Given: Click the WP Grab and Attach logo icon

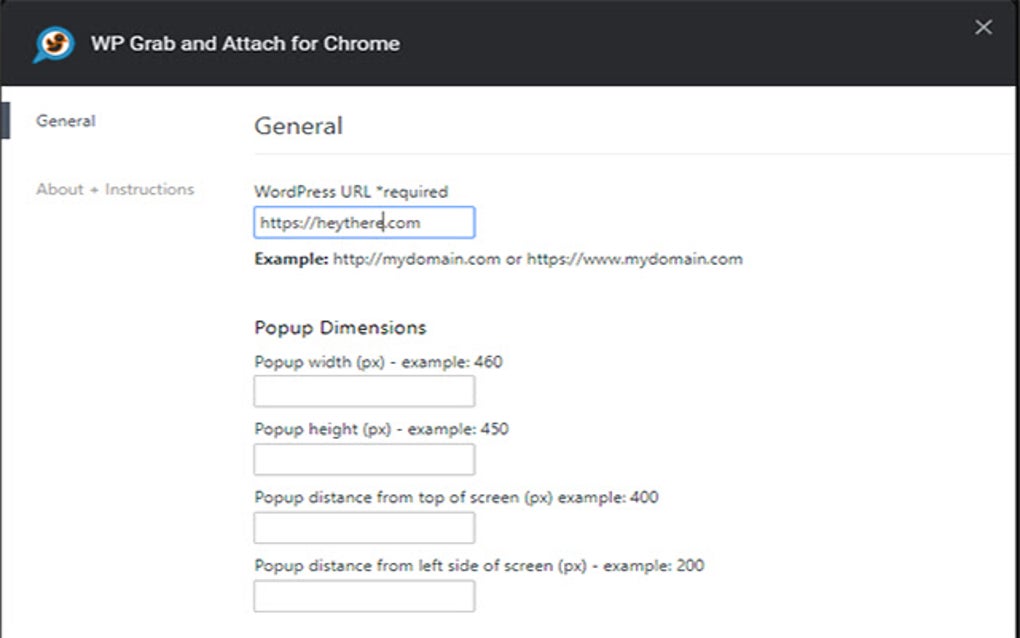Looking at the screenshot, I should tap(53, 44).
